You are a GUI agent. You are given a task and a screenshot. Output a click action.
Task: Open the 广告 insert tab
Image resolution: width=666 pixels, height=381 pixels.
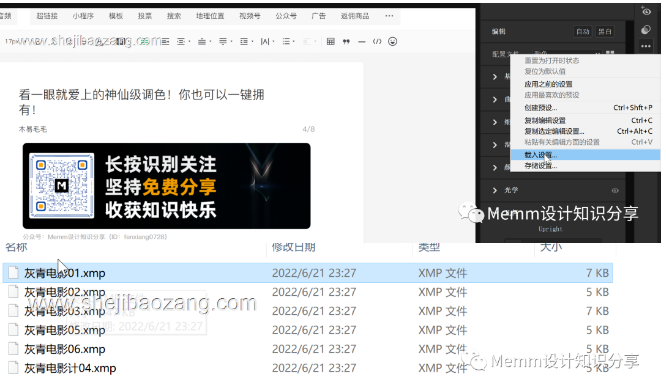pos(319,16)
